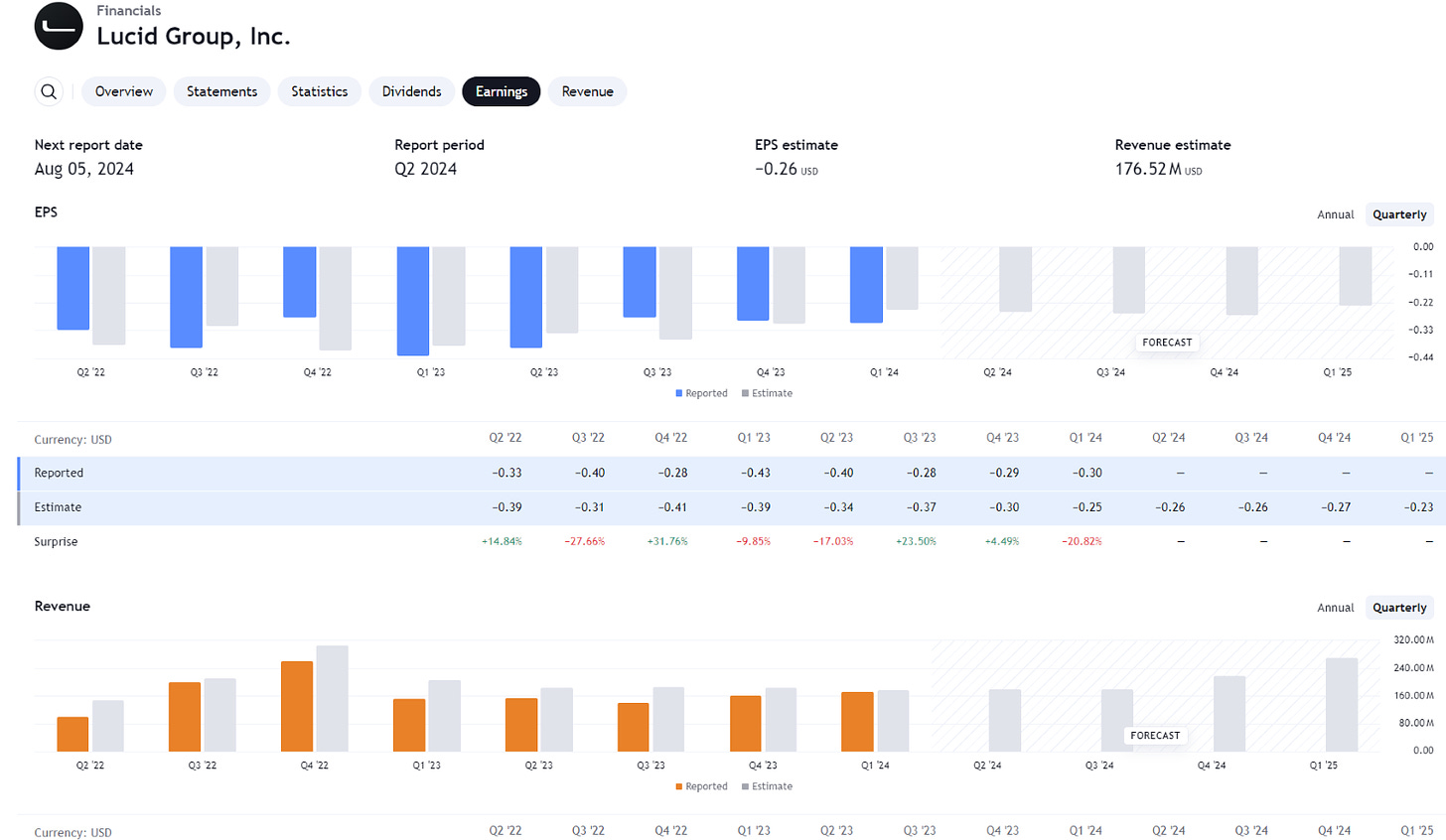Click the Q2 2024 report period value

tap(426, 169)
